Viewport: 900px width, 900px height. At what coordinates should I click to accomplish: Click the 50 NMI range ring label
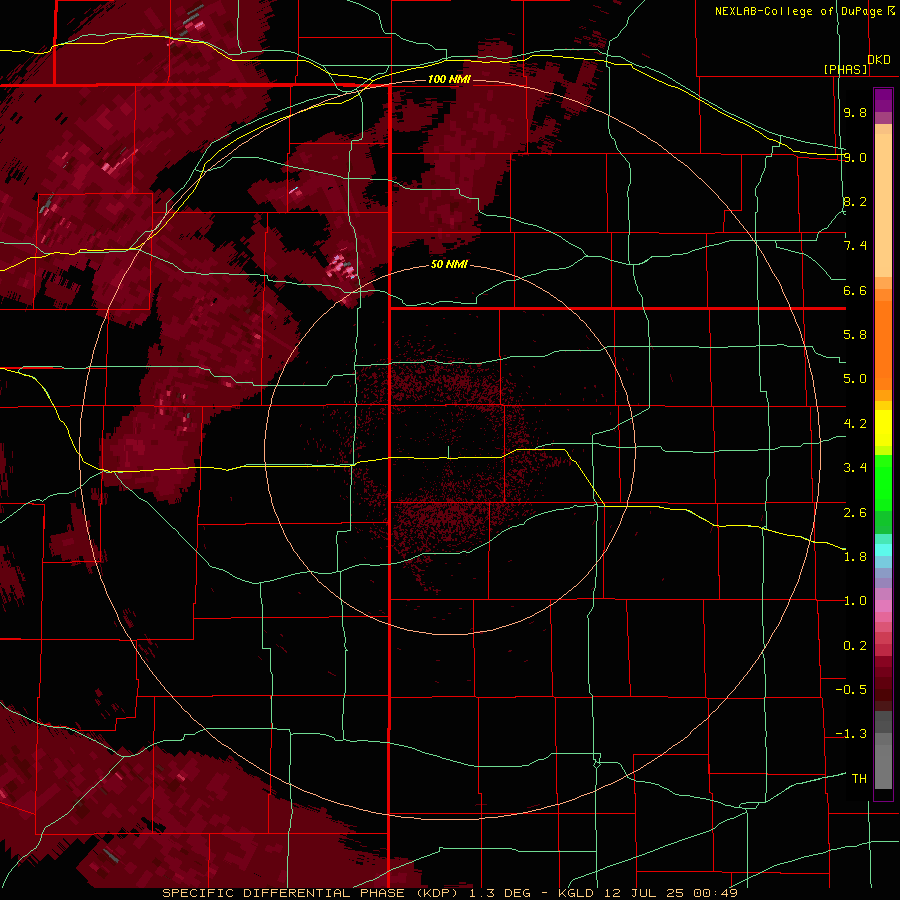[x=449, y=265]
